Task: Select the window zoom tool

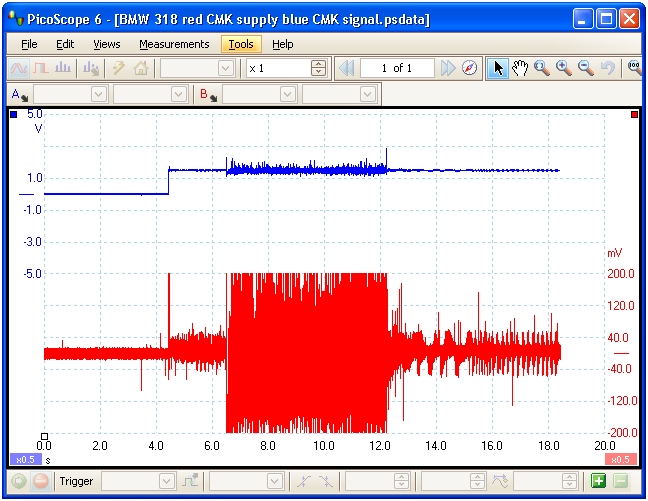Action: click(542, 68)
